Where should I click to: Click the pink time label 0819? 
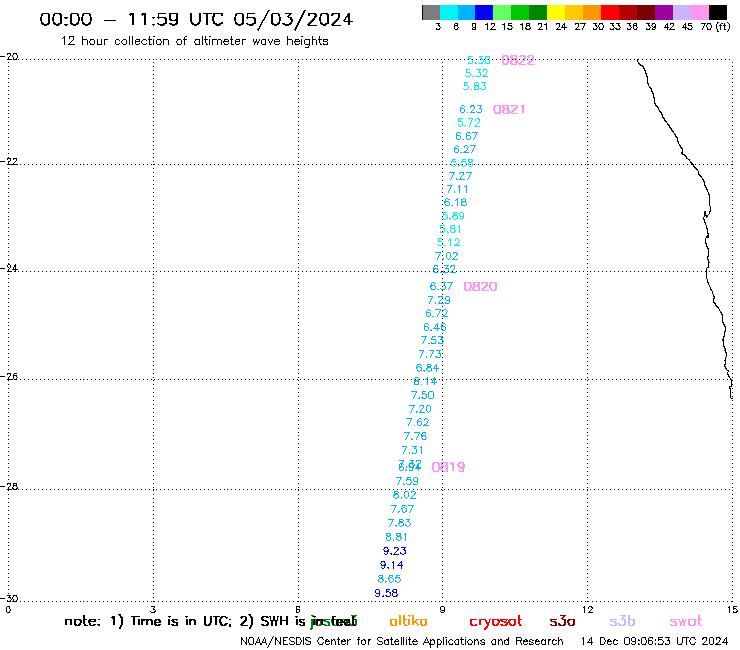pos(448,467)
